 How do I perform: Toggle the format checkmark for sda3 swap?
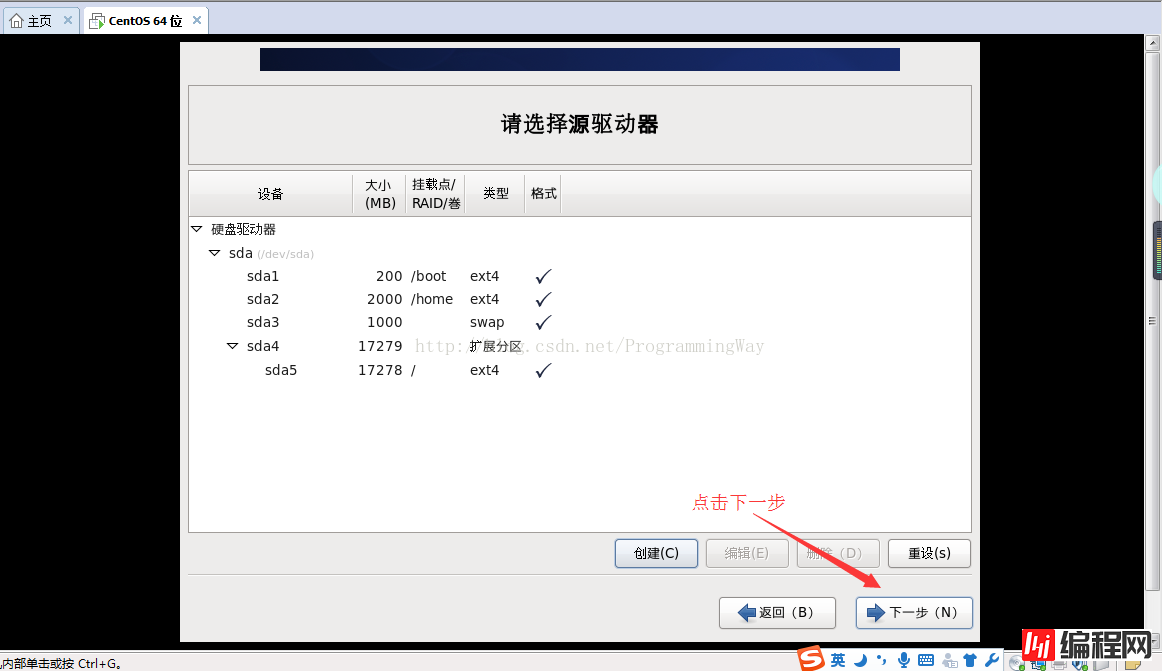click(x=543, y=322)
